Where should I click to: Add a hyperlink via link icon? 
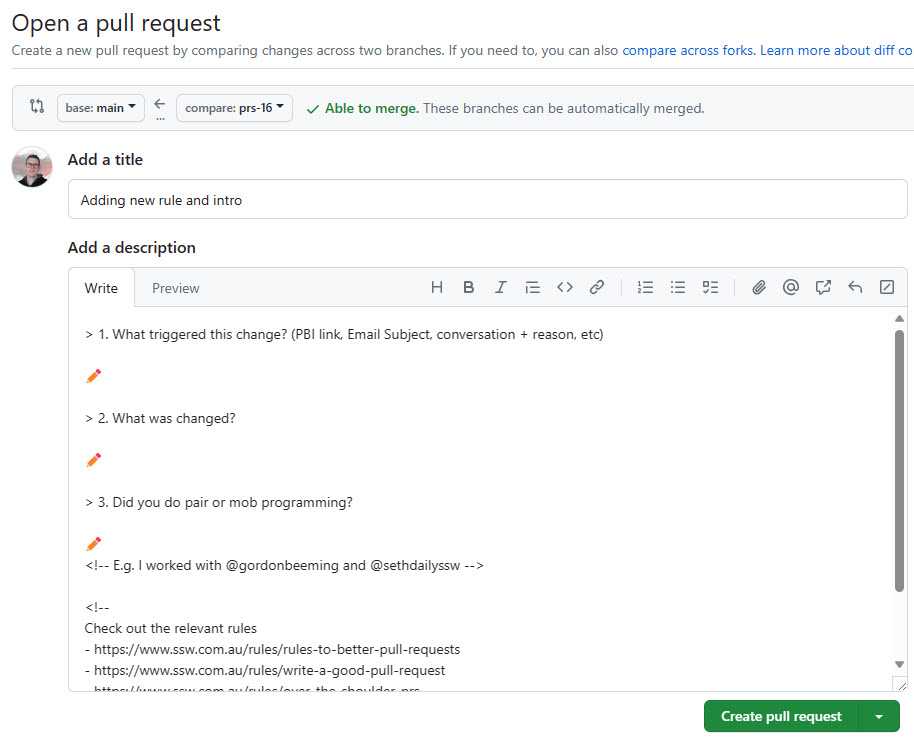tap(597, 288)
